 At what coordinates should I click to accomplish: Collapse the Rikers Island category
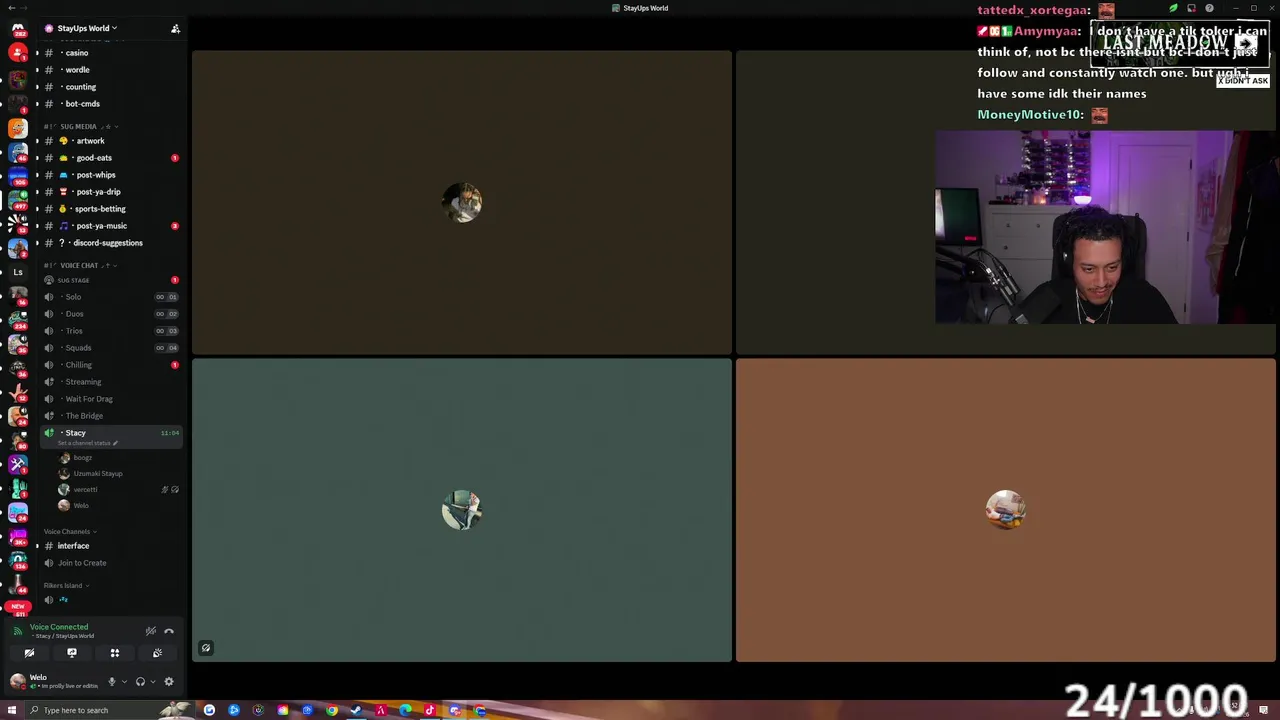(x=65, y=586)
